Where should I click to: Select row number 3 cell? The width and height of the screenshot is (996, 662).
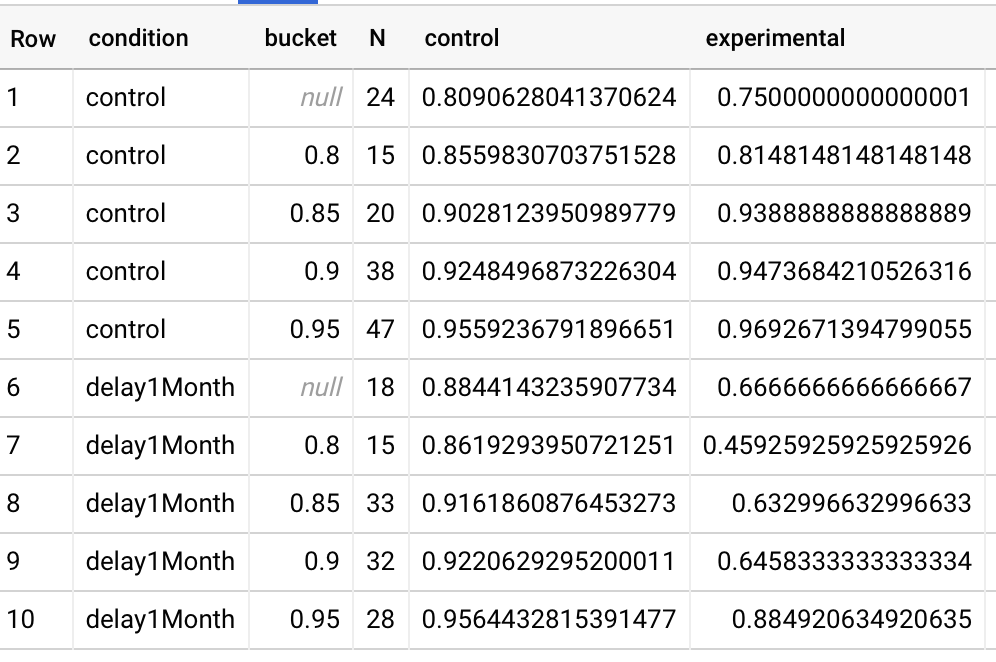click(14, 214)
